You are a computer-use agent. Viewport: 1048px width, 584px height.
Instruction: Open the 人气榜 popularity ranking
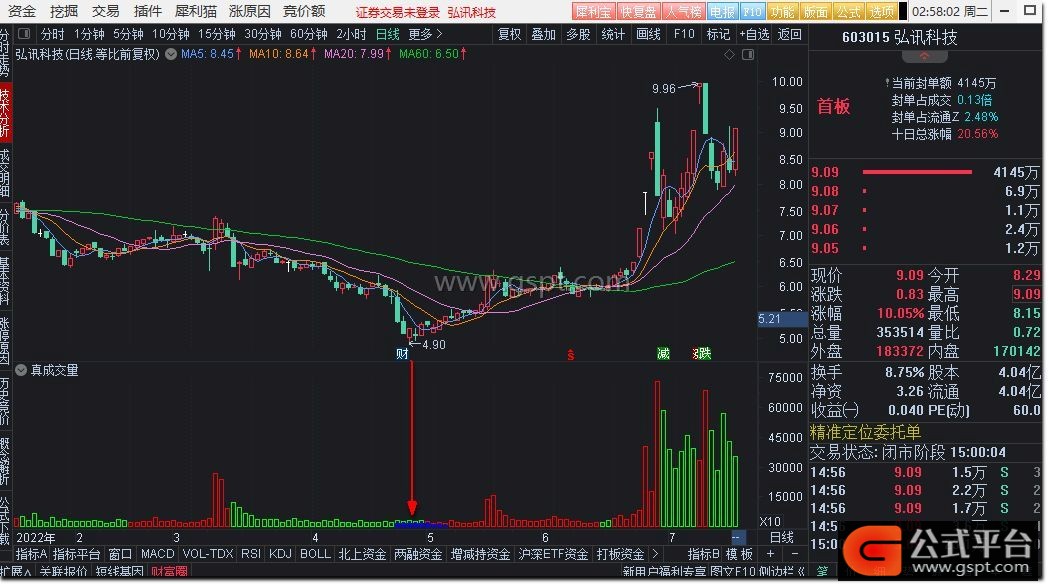click(682, 11)
